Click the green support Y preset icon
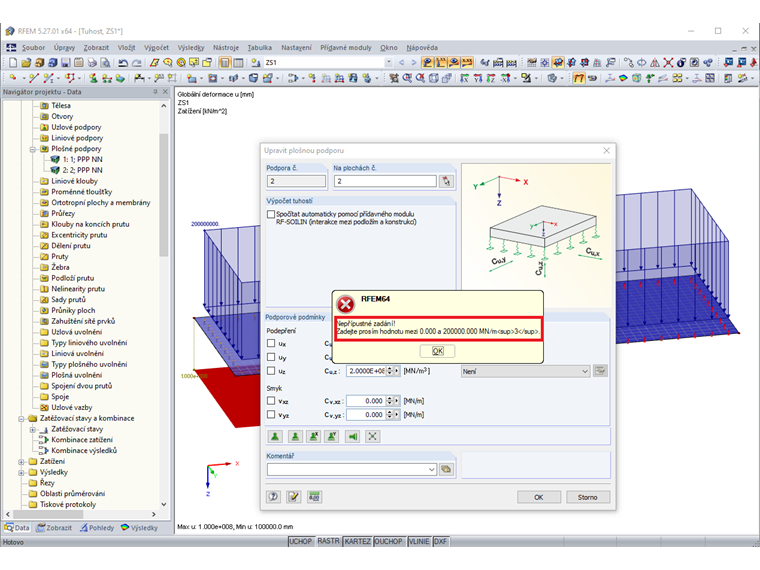 coord(332,437)
